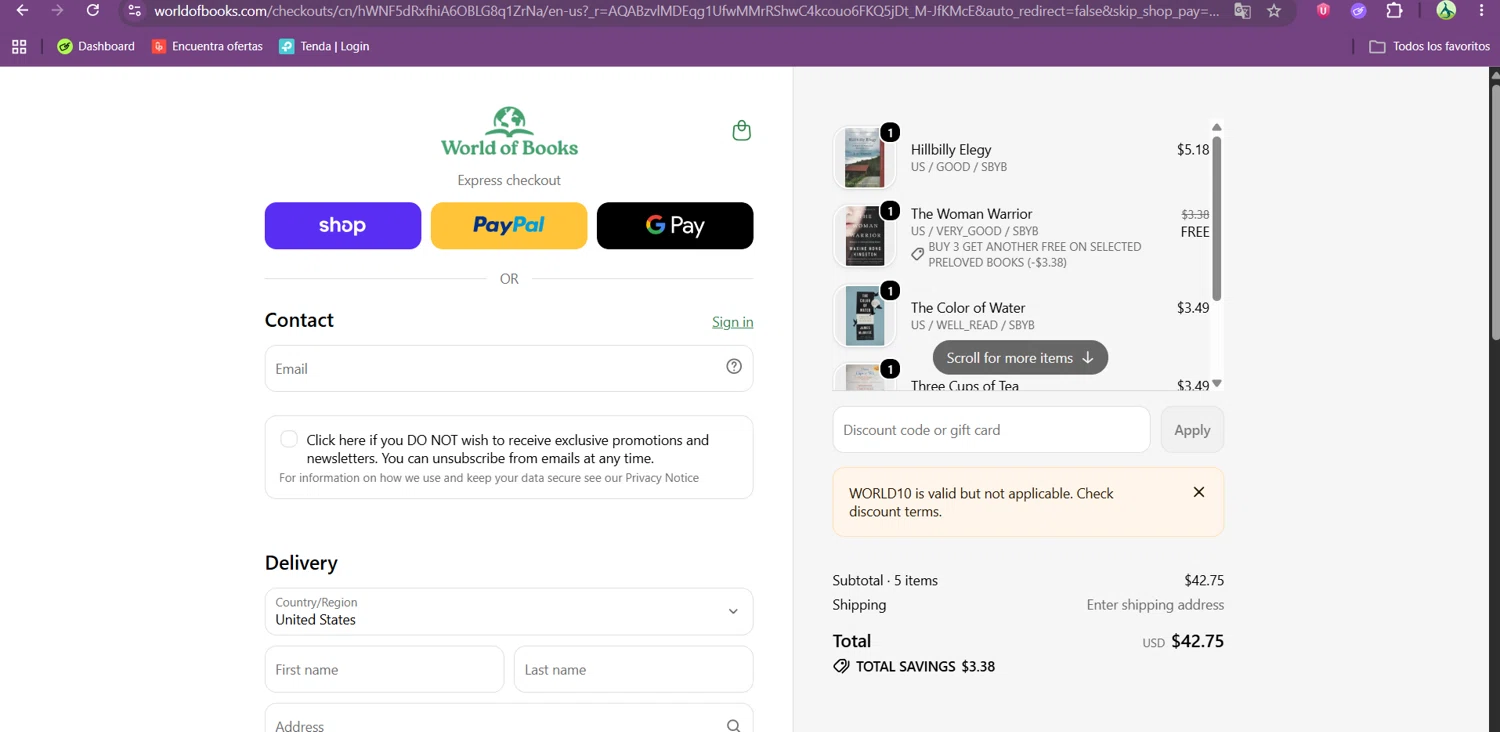Open the translate page icon

1242,11
